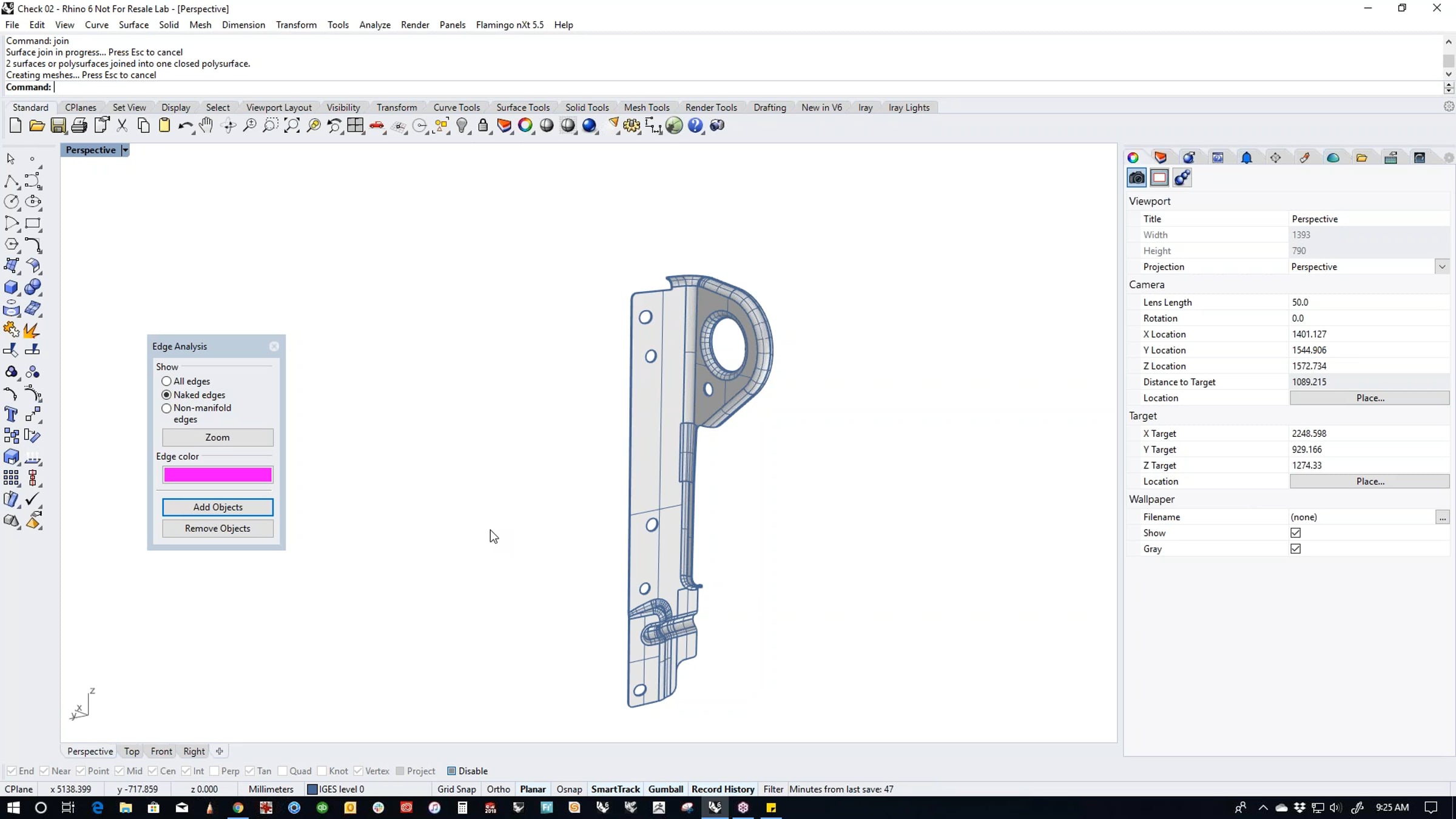
Task: Click Place button for Target Location
Action: click(1370, 481)
